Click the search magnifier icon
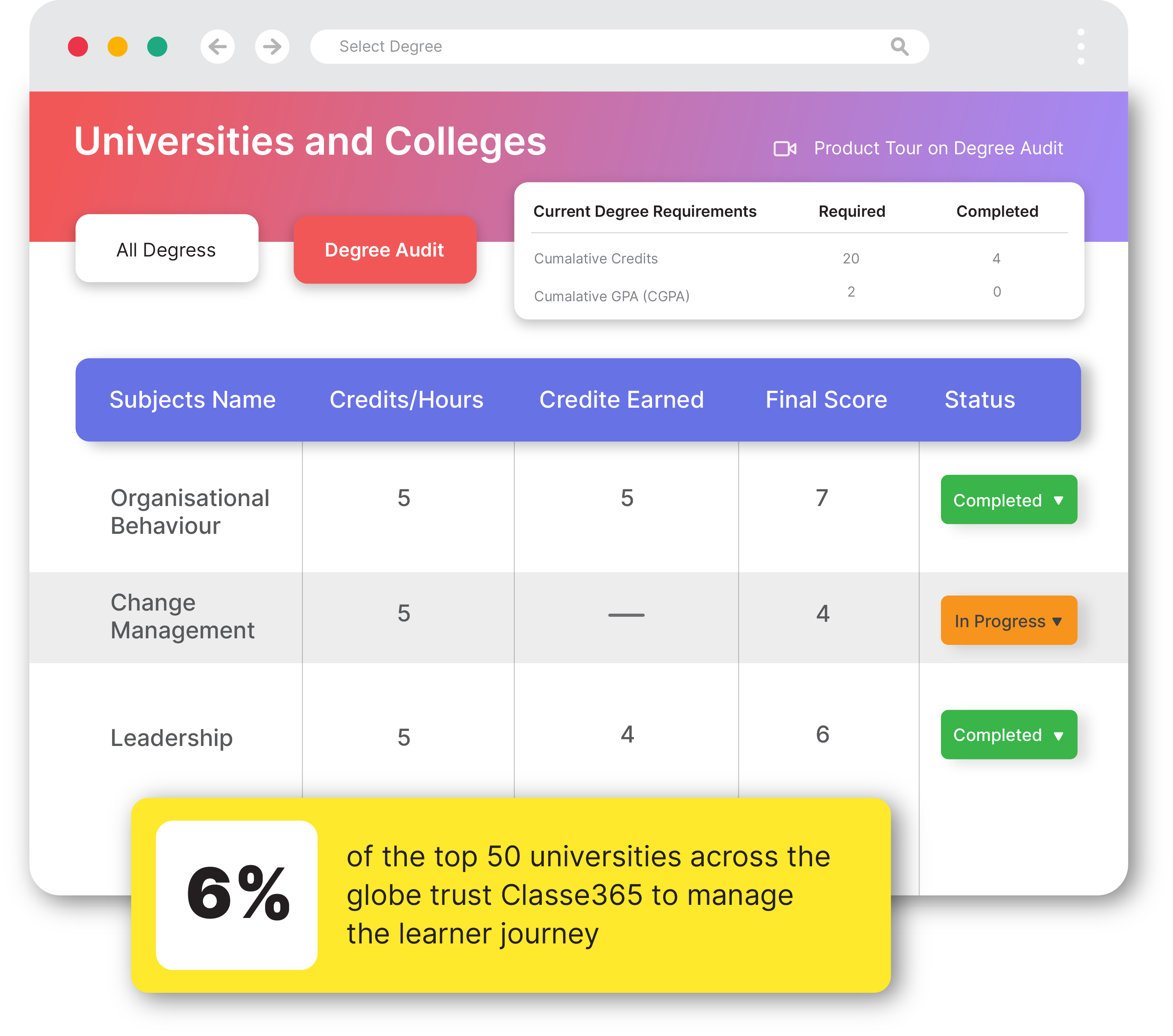The height and width of the screenshot is (1036, 1173). click(x=900, y=47)
